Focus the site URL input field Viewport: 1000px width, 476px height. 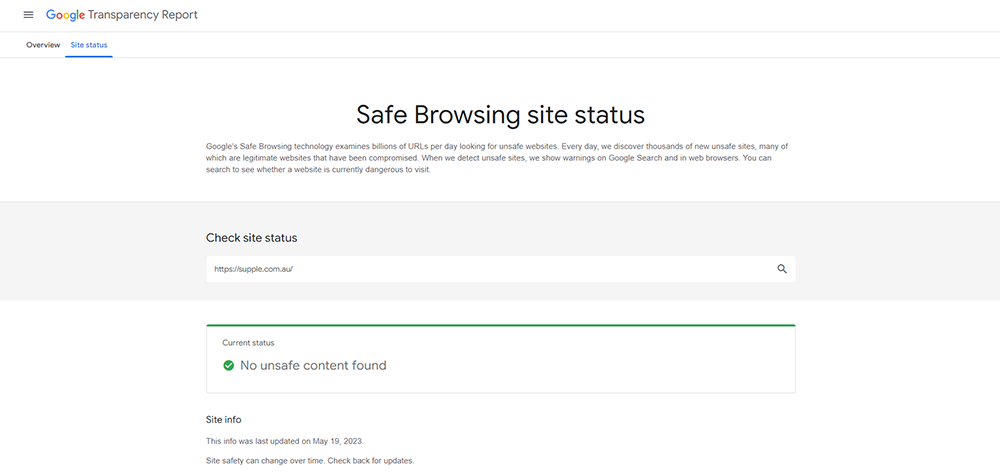501,269
